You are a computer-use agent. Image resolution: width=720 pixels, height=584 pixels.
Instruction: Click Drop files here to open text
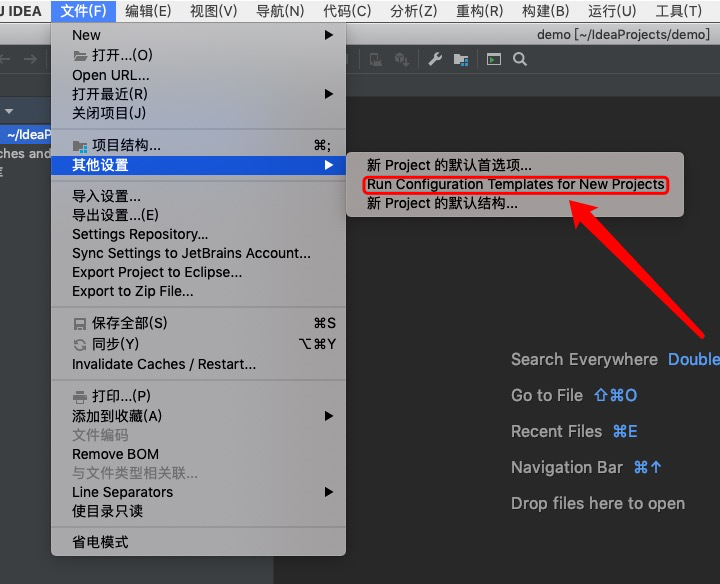[598, 504]
